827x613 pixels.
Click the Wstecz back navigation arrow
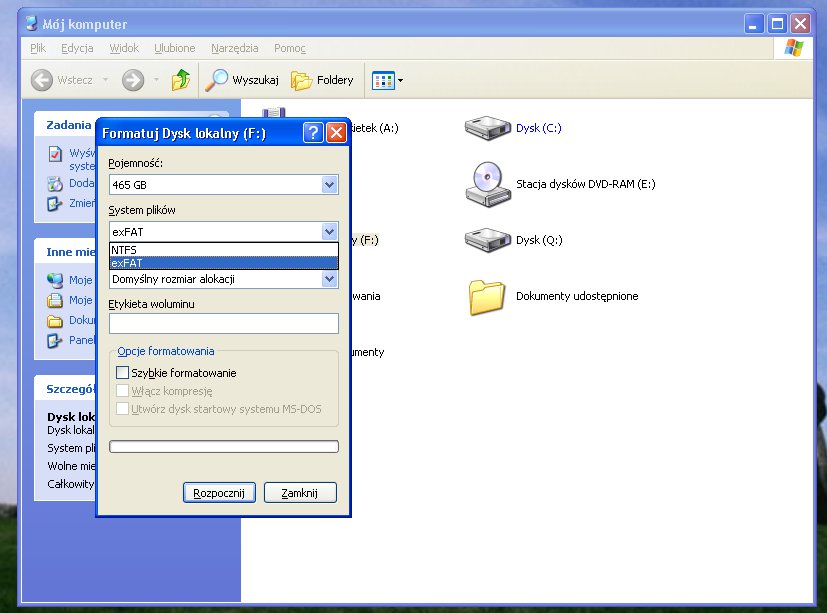(x=45, y=80)
